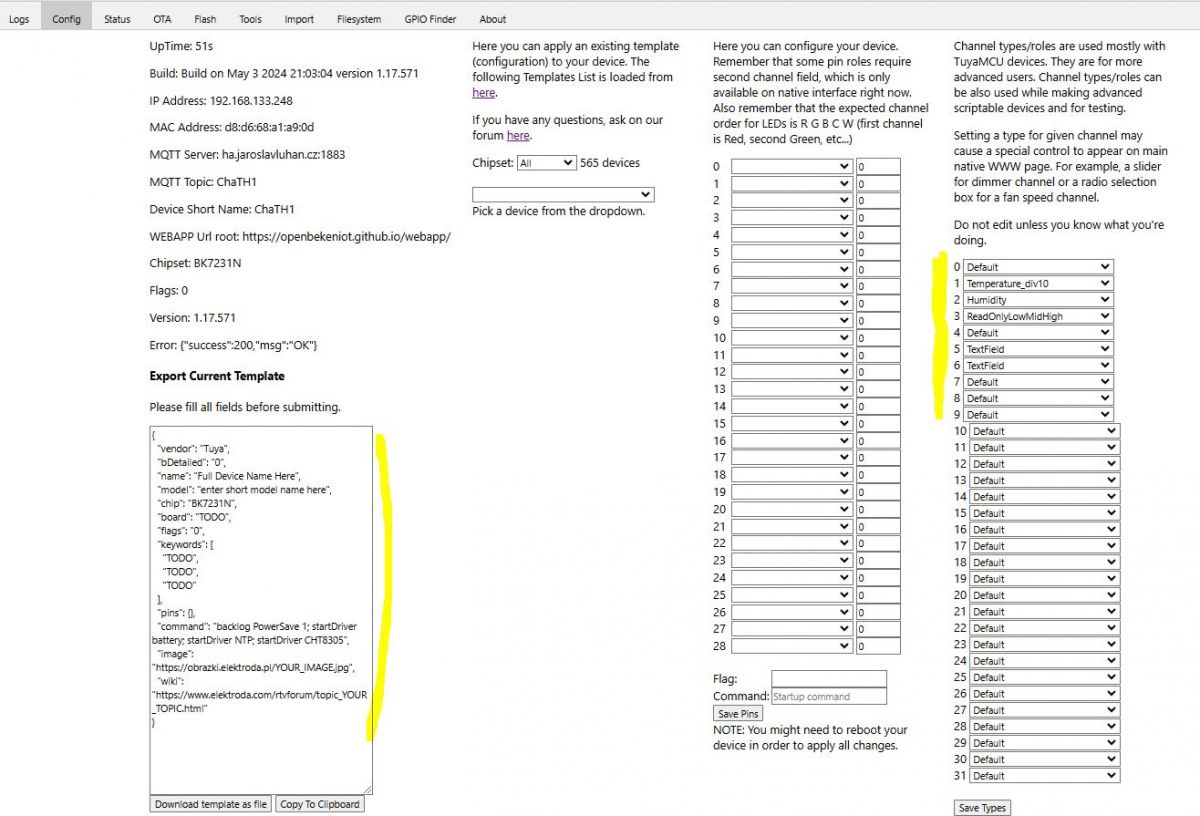
Task: Click the Save Pins button
Action: pyautogui.click(x=738, y=713)
